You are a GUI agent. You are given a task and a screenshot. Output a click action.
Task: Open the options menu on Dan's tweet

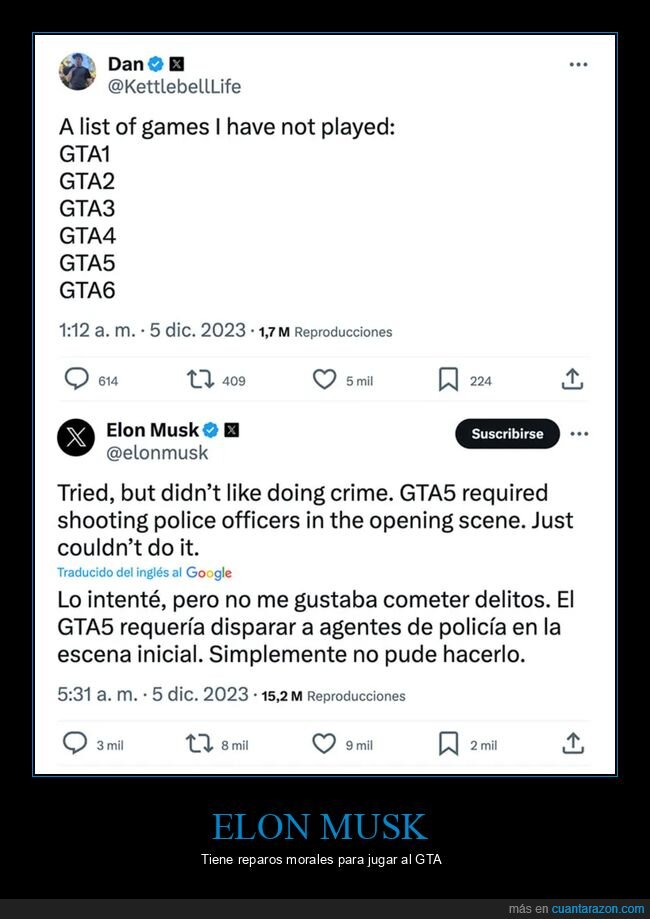click(x=578, y=63)
